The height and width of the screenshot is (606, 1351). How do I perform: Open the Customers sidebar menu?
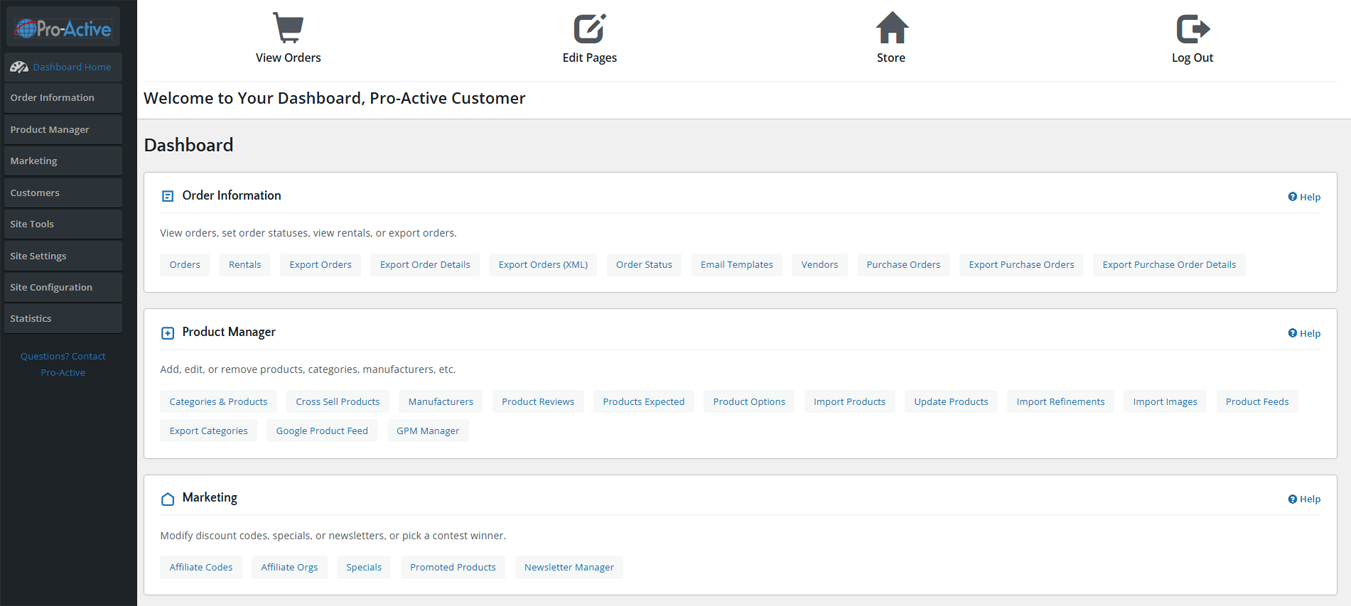[x=63, y=192]
